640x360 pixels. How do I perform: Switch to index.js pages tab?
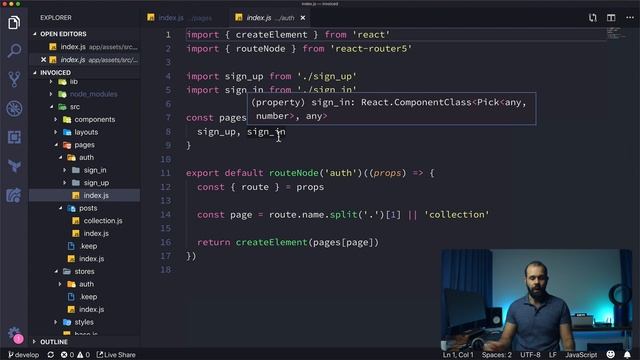pyautogui.click(x=180, y=18)
